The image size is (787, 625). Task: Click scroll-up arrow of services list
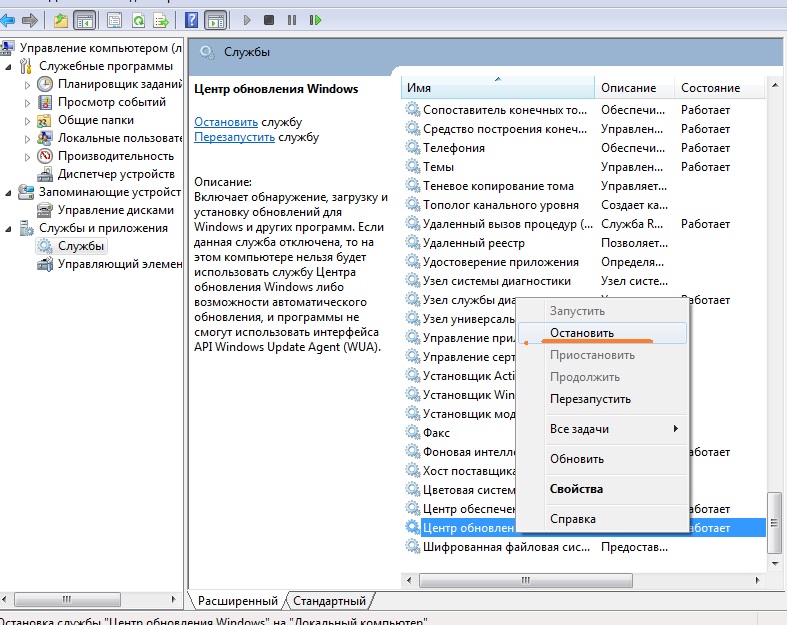[x=774, y=85]
